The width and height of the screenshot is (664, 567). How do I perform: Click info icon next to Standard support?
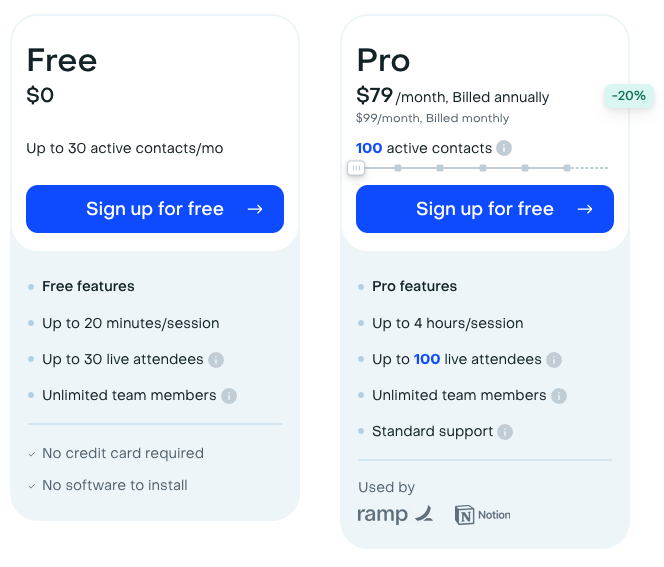(x=505, y=432)
